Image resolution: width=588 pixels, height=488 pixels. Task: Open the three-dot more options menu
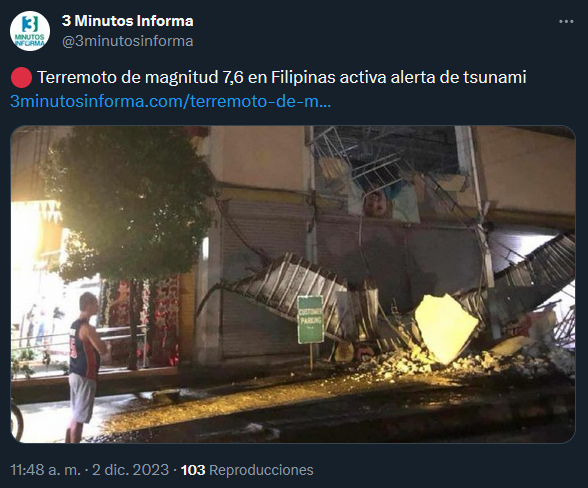pos(566,22)
